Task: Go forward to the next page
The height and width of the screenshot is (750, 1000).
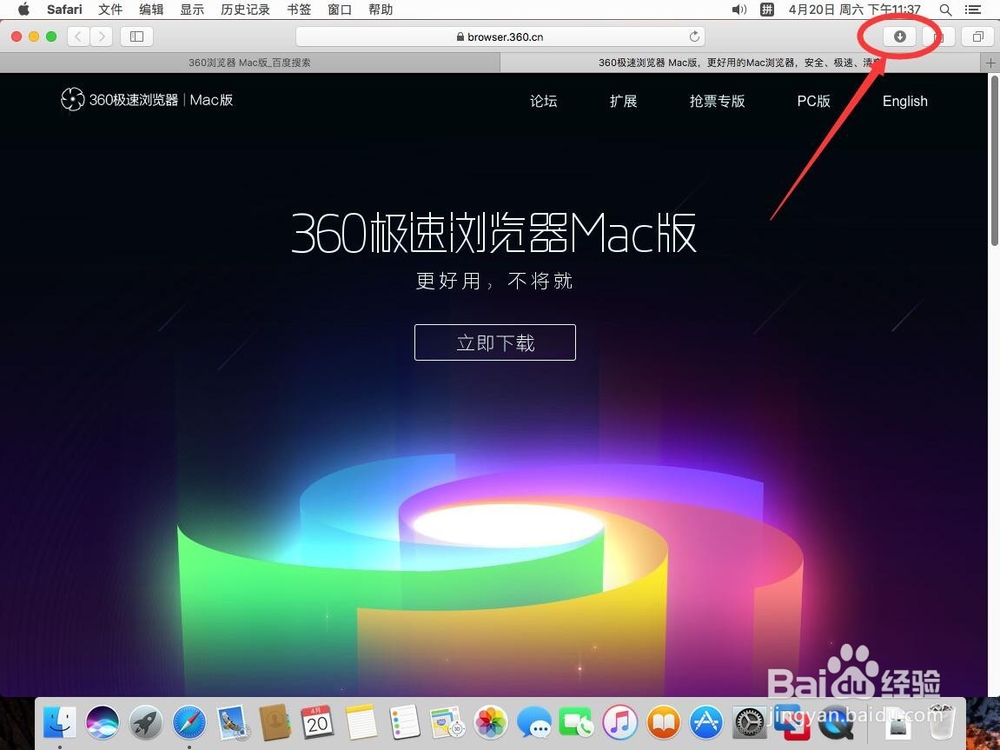Action: (x=101, y=36)
